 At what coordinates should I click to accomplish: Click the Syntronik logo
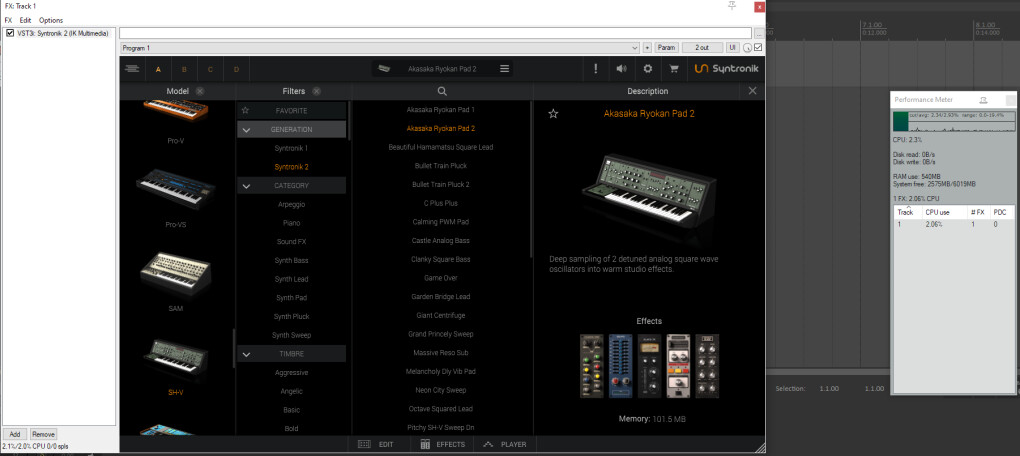coord(726,68)
